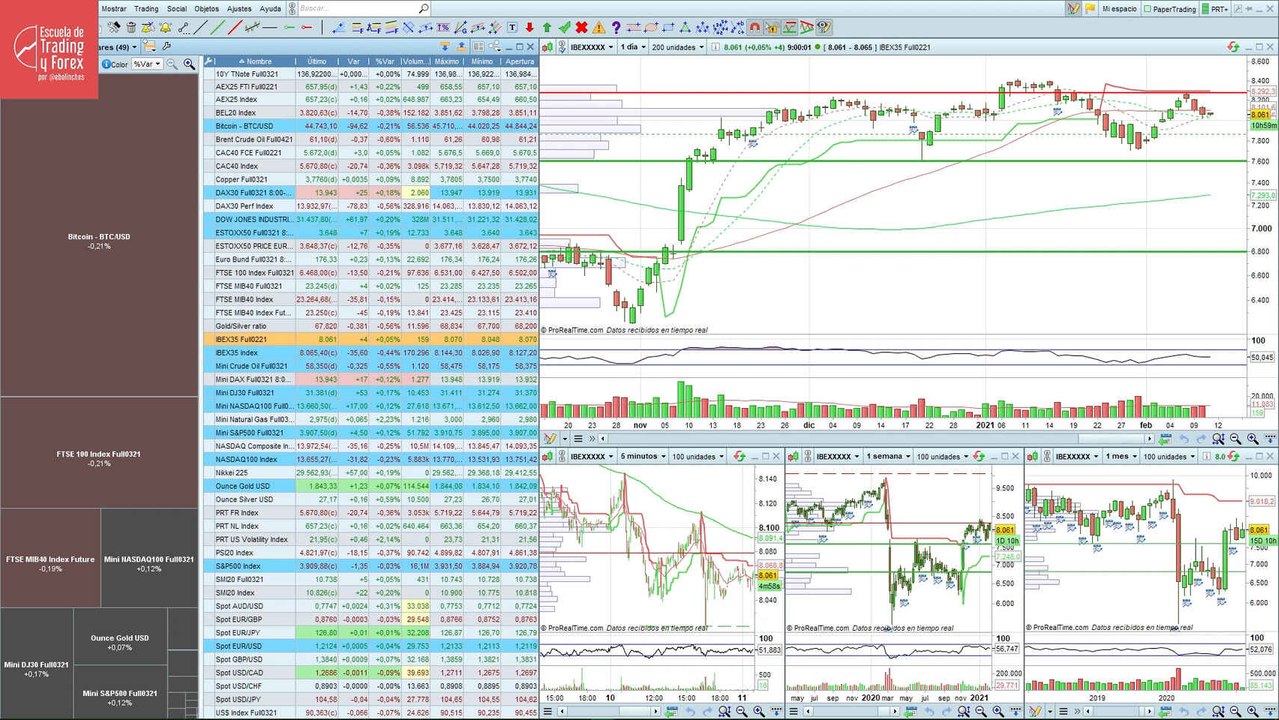Click the download arrow icon in list panel
Viewport: 1279px width, 720px height.
pyautogui.click(x=445, y=46)
